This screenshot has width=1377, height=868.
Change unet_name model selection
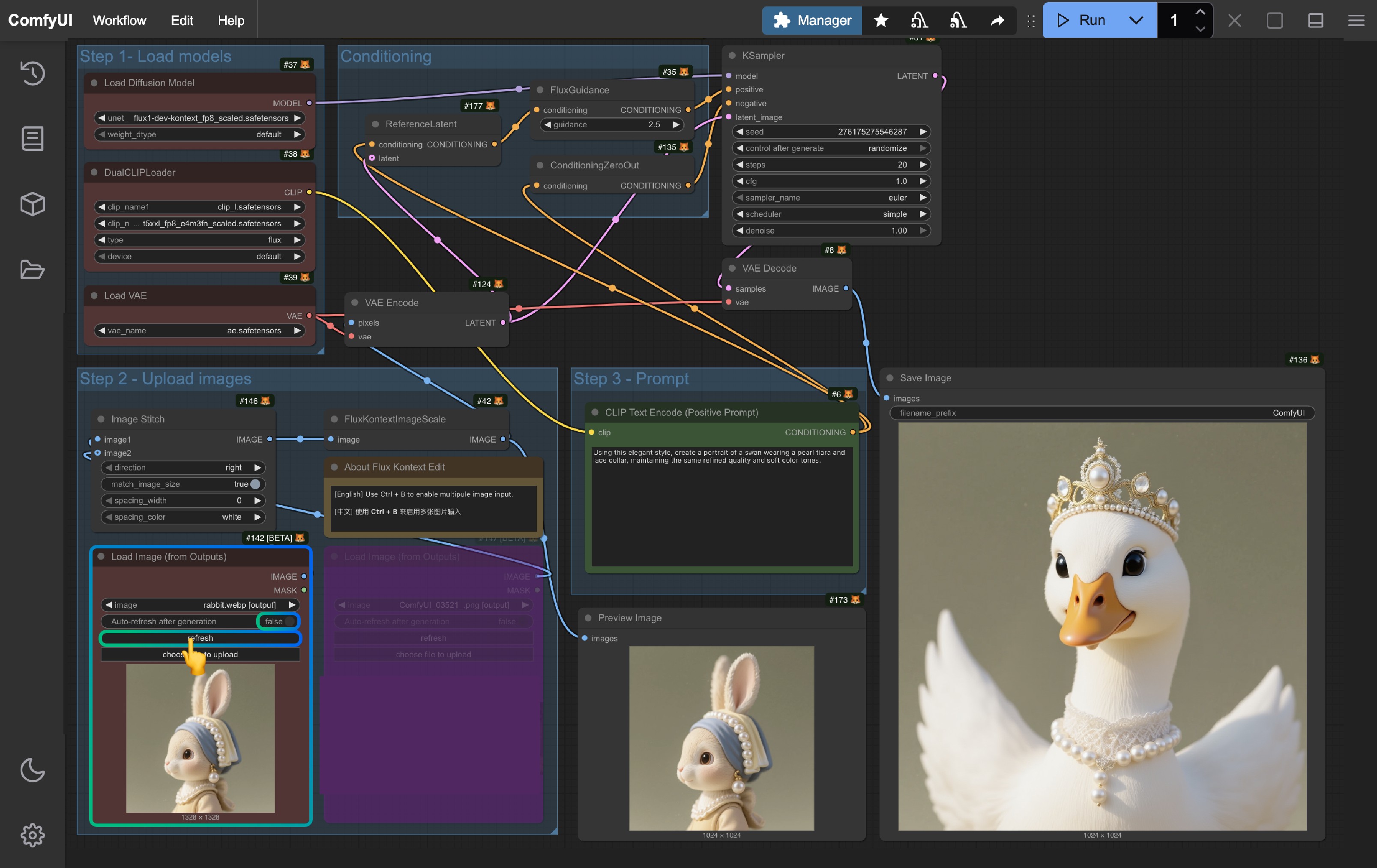point(199,118)
